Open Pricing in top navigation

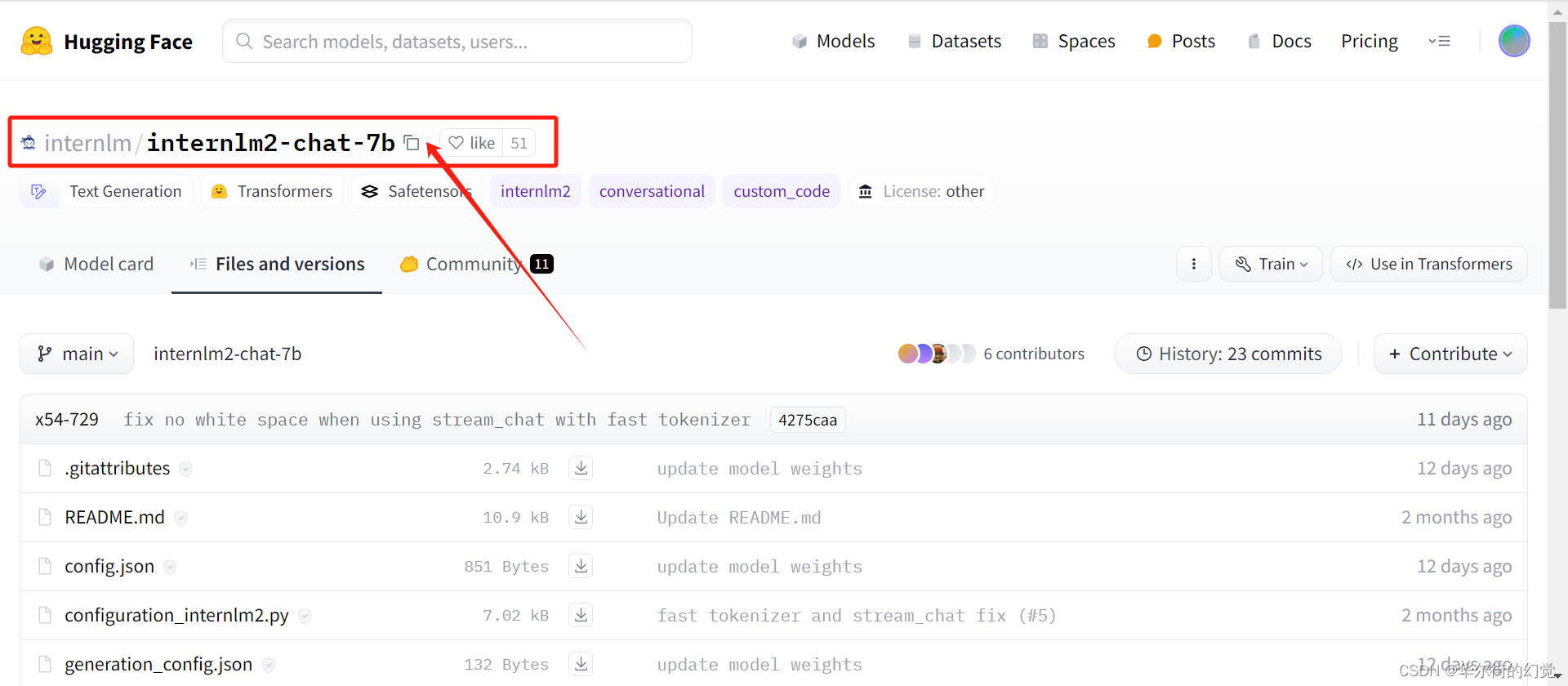[x=1370, y=41]
